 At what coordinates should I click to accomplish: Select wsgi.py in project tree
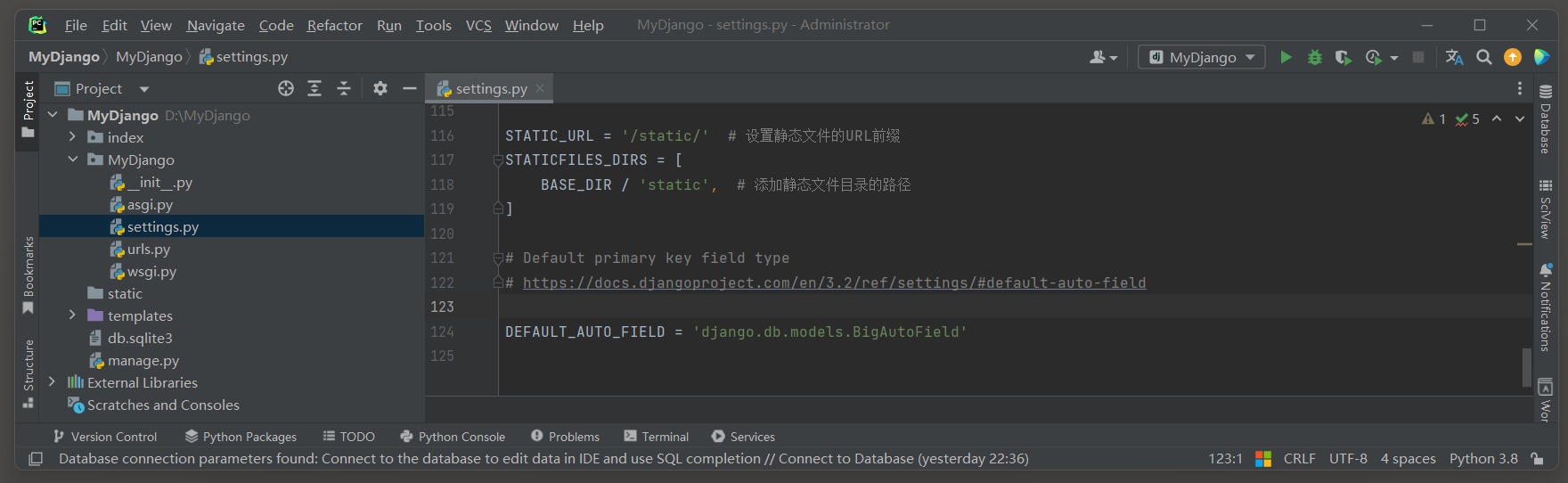click(x=143, y=271)
